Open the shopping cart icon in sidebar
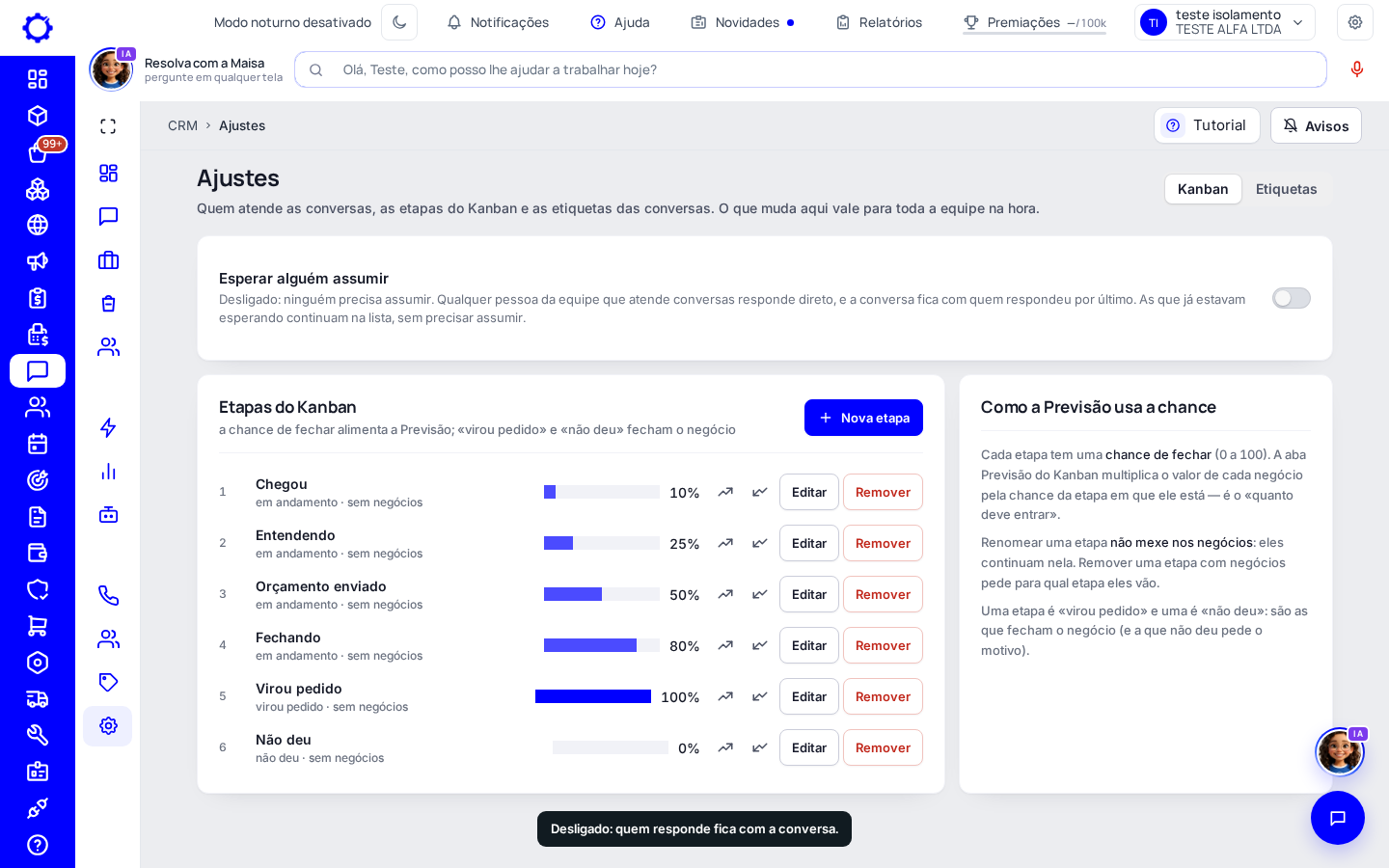This screenshot has width=1389, height=868. [x=38, y=626]
